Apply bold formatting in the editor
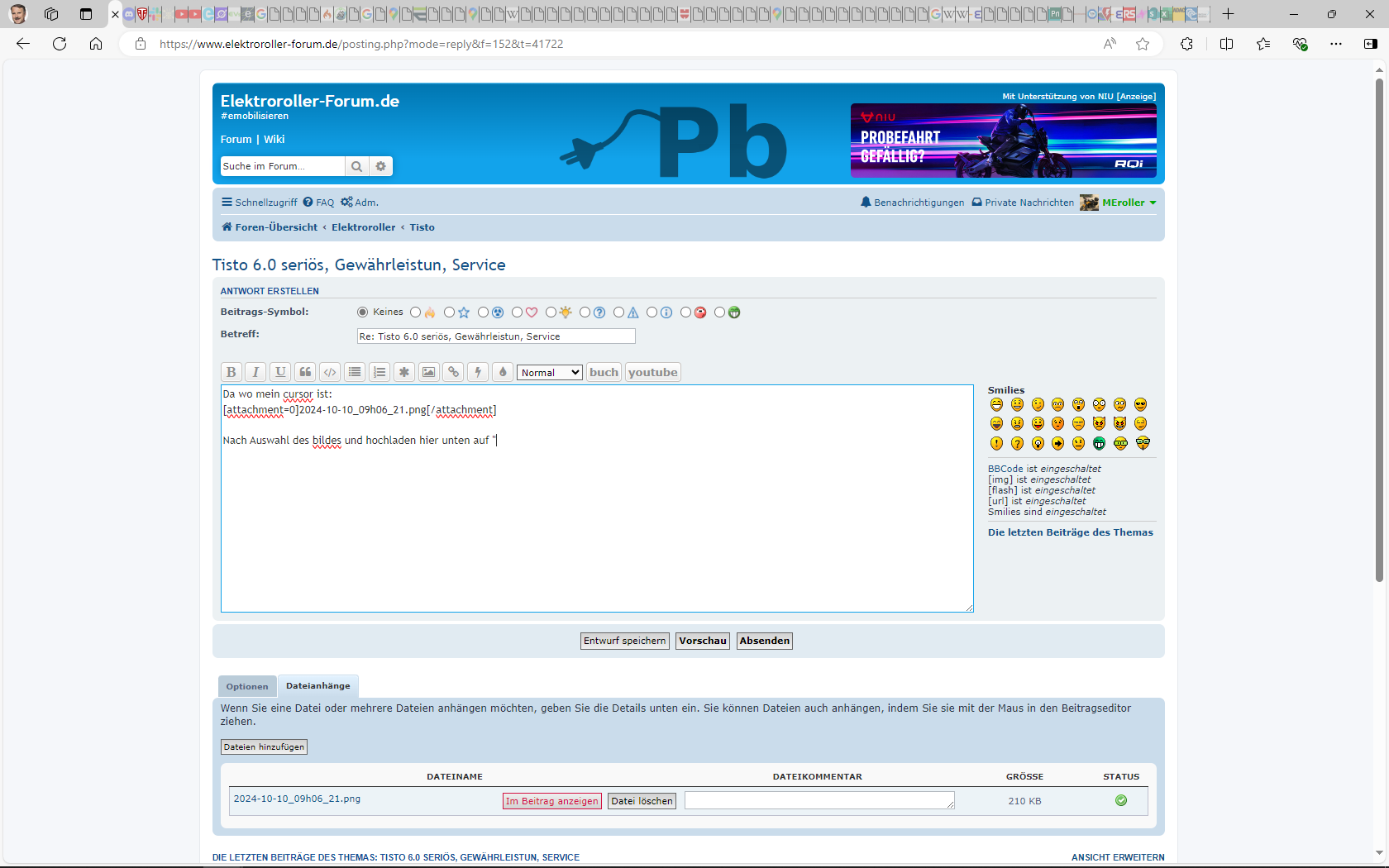Viewport: 1389px width, 868px height. [231, 372]
